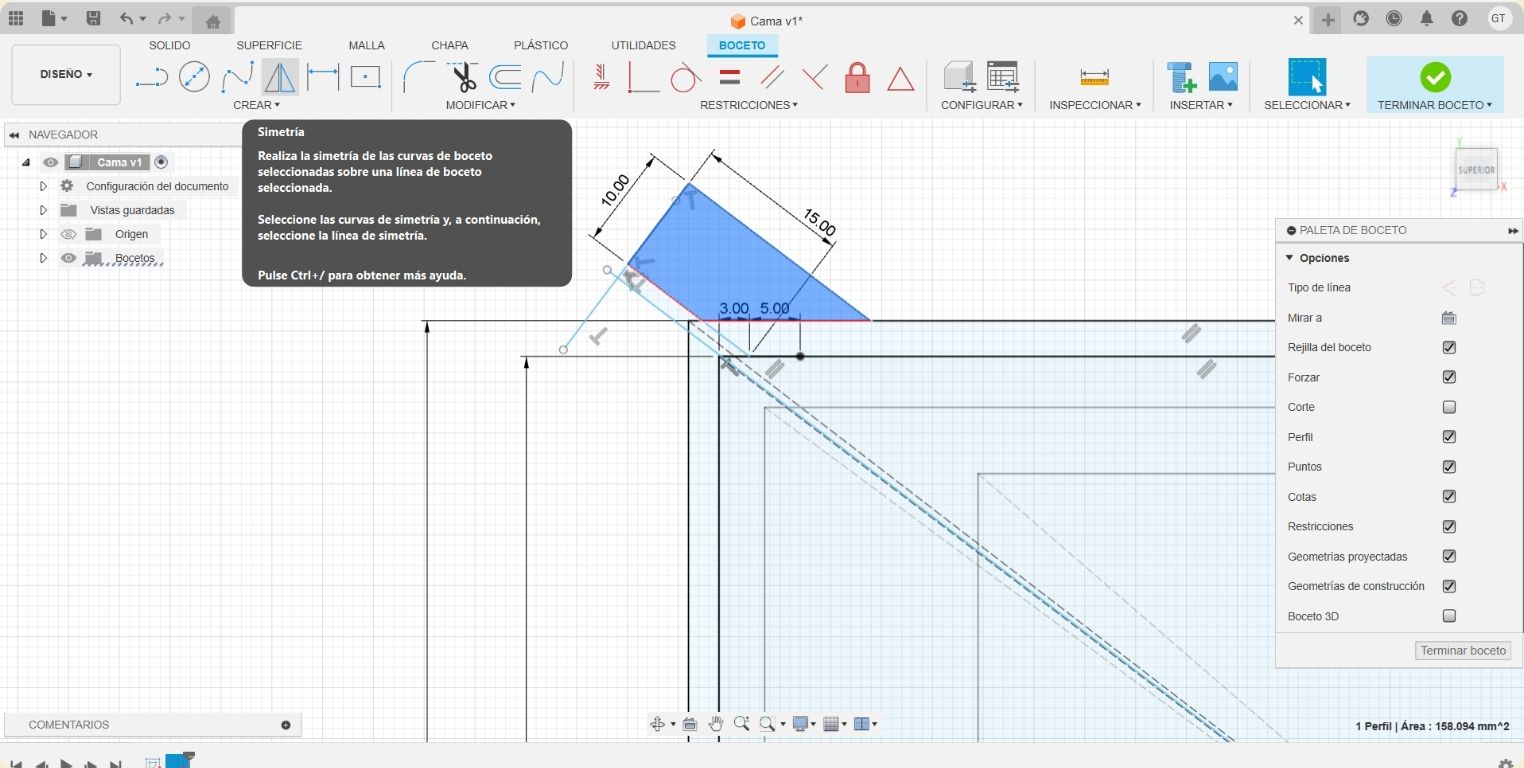
Task: Select the Circle tool in CREAR
Action: click(194, 77)
